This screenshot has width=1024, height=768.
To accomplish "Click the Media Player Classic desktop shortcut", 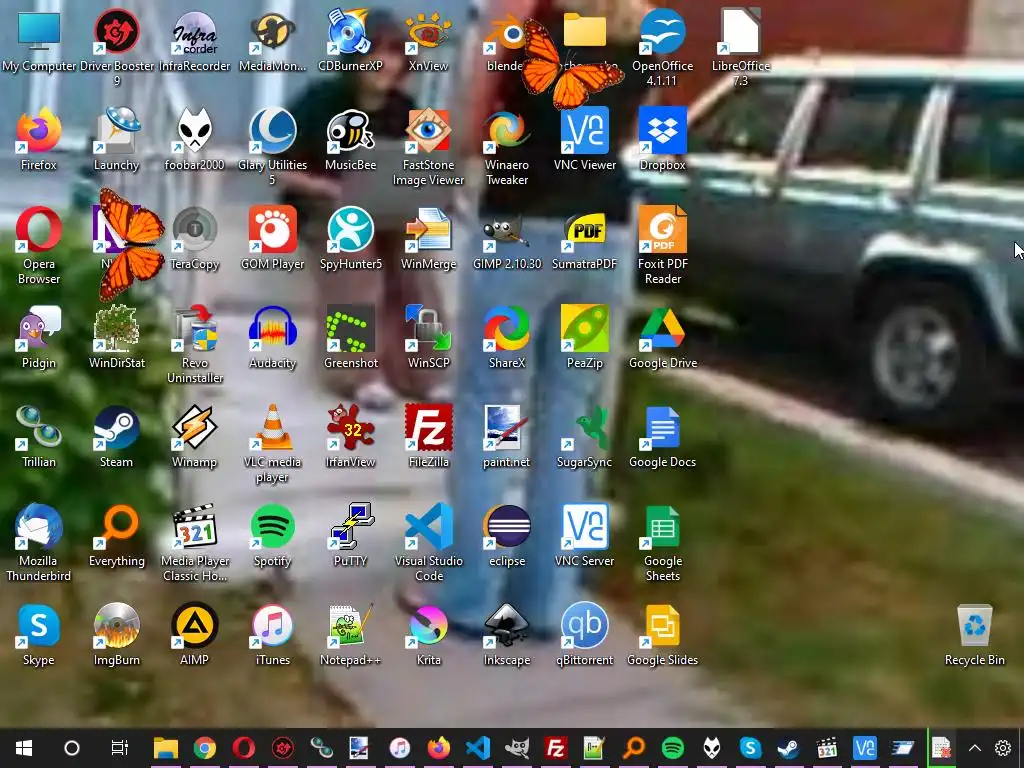I will [194, 542].
